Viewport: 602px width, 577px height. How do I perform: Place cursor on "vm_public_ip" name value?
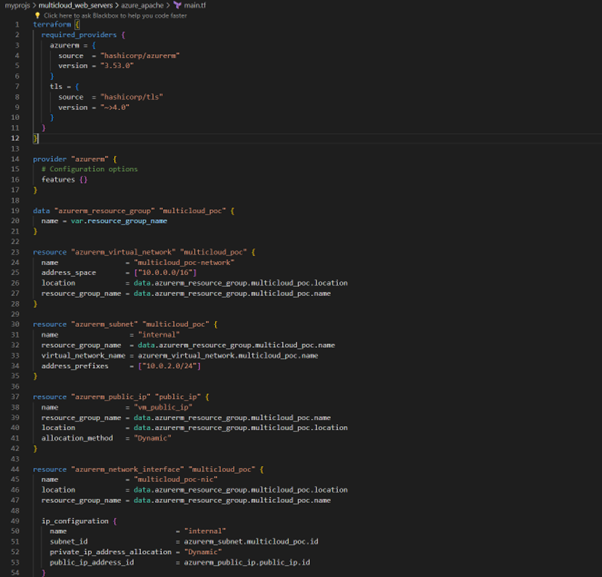coord(159,407)
